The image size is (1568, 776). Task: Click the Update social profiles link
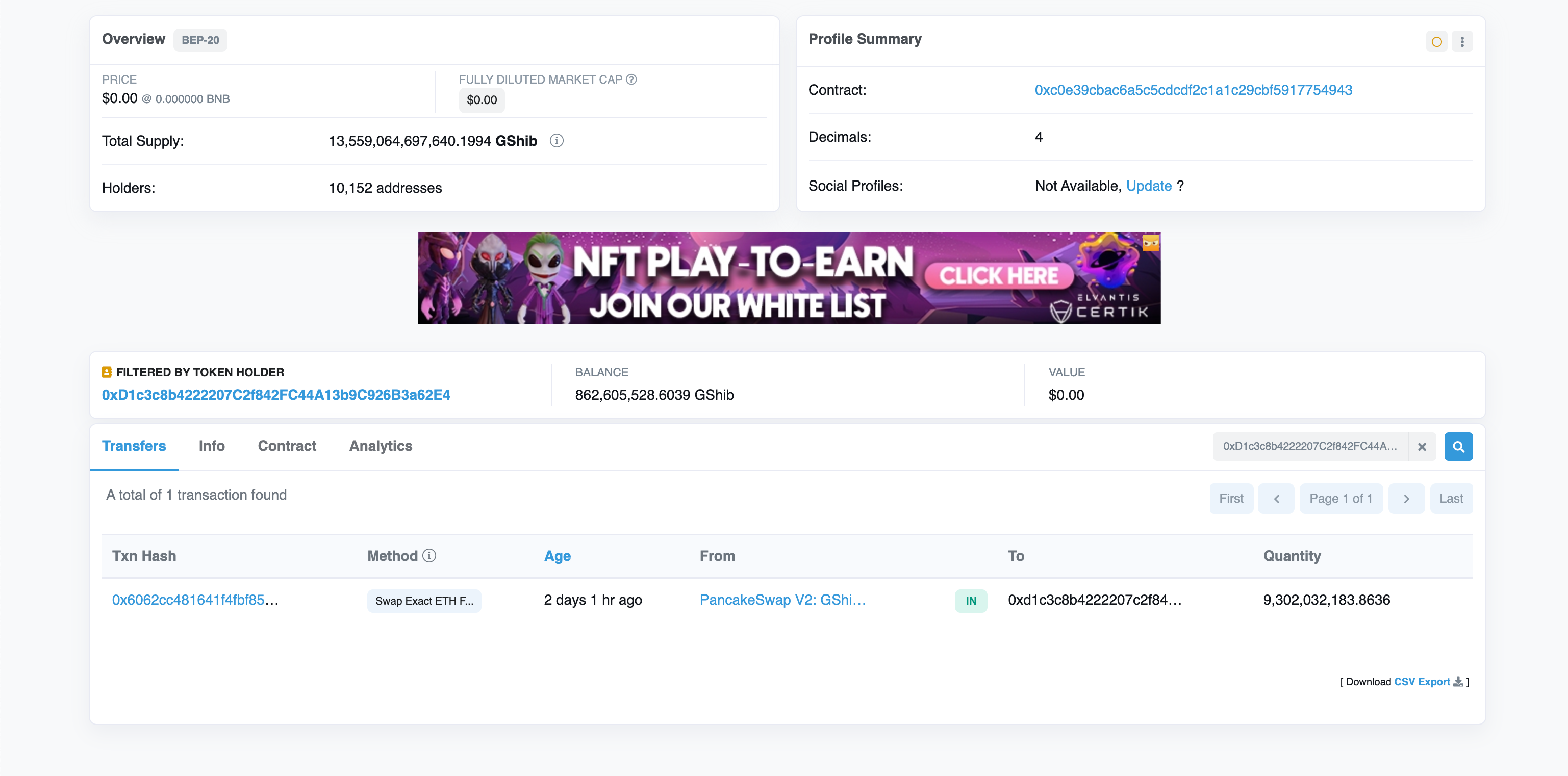coord(1149,186)
